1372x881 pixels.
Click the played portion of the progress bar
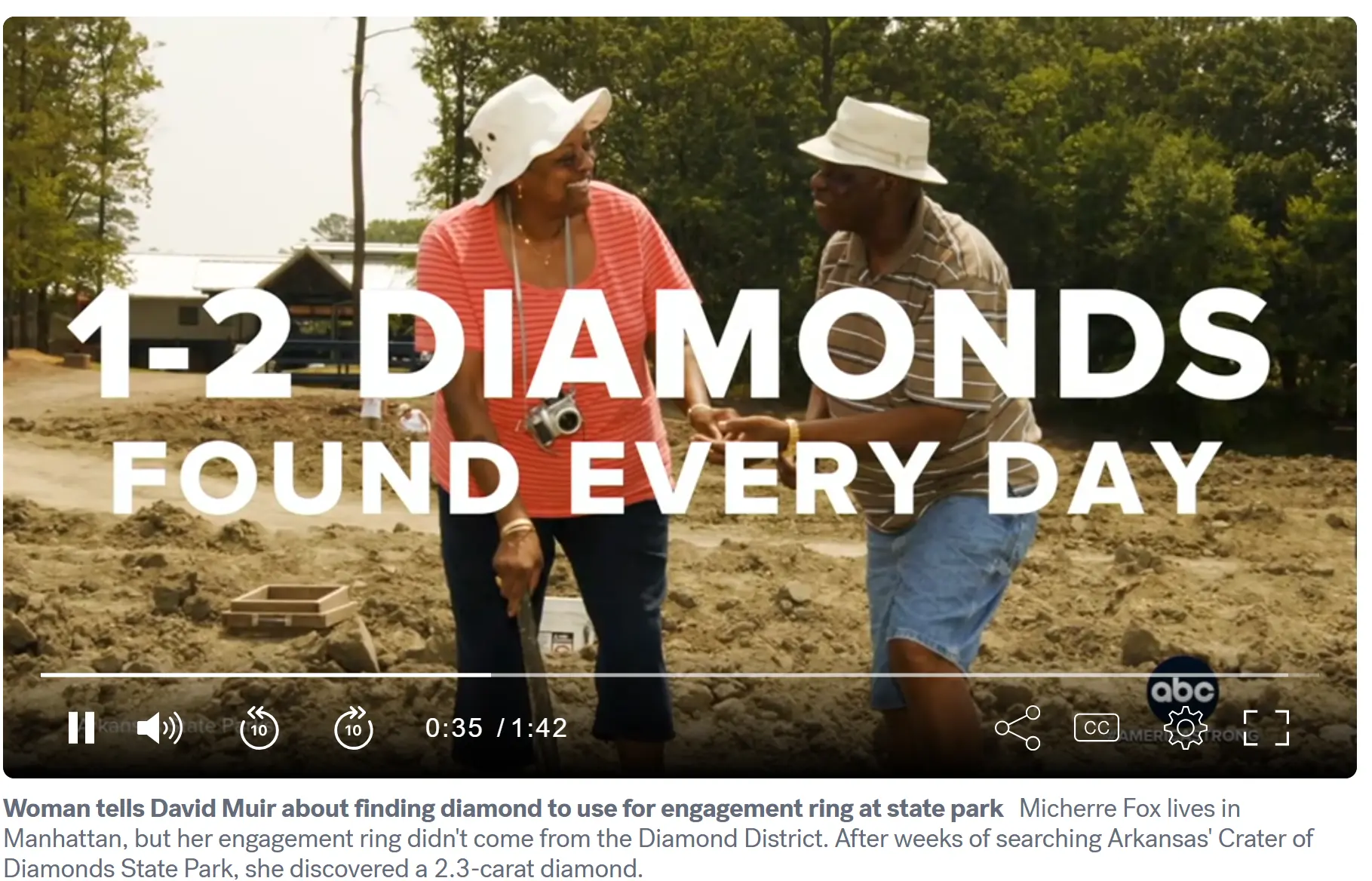[x=265, y=674]
